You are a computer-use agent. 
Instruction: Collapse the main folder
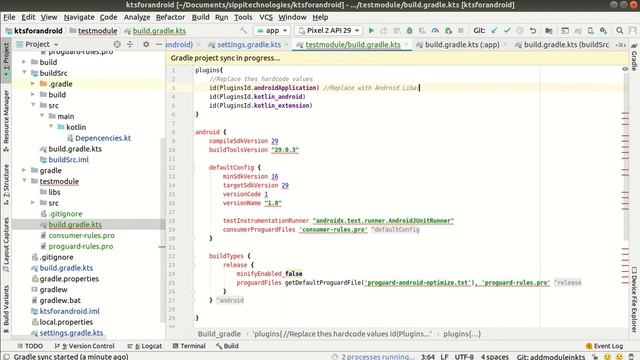pos(42,116)
